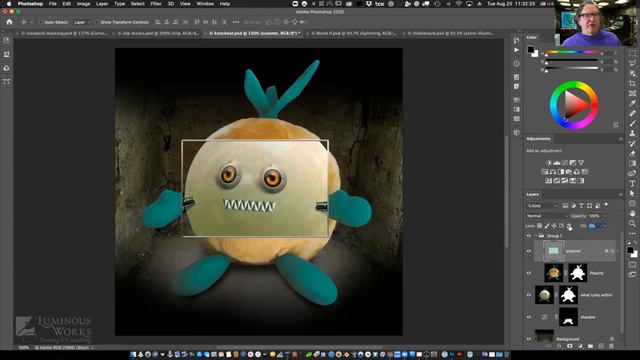Toggle Auto-Select checkbox
Screen dimensions: 640x360
click(41, 22)
